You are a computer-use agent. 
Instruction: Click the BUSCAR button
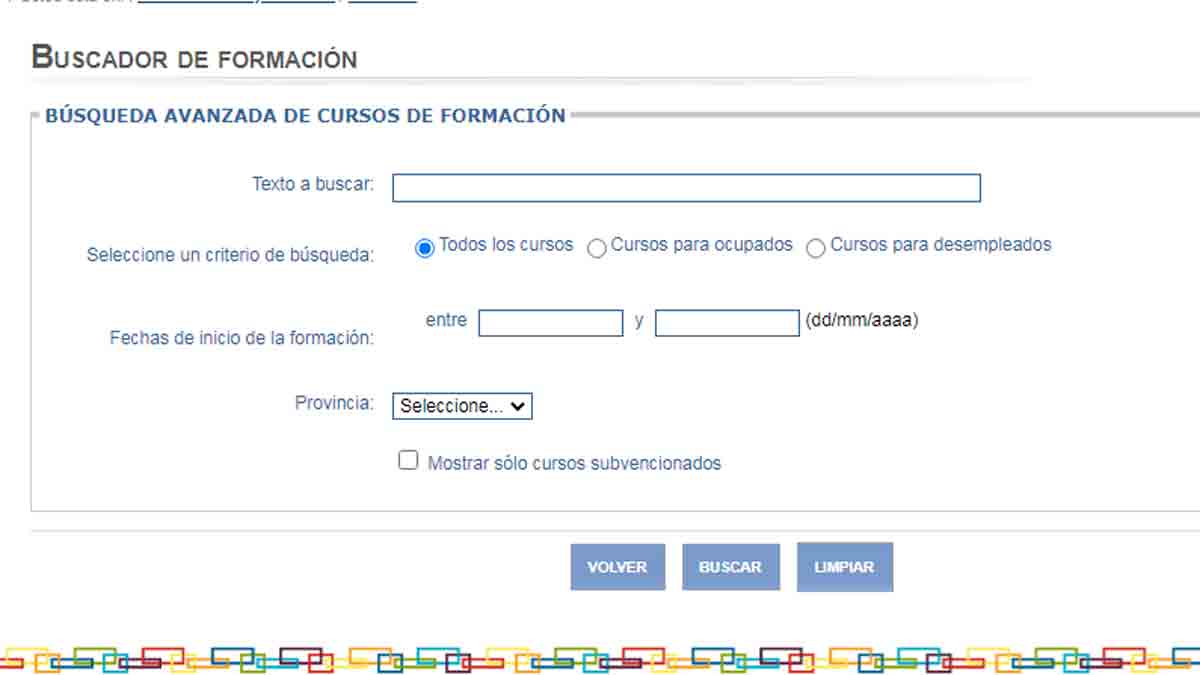(x=730, y=567)
